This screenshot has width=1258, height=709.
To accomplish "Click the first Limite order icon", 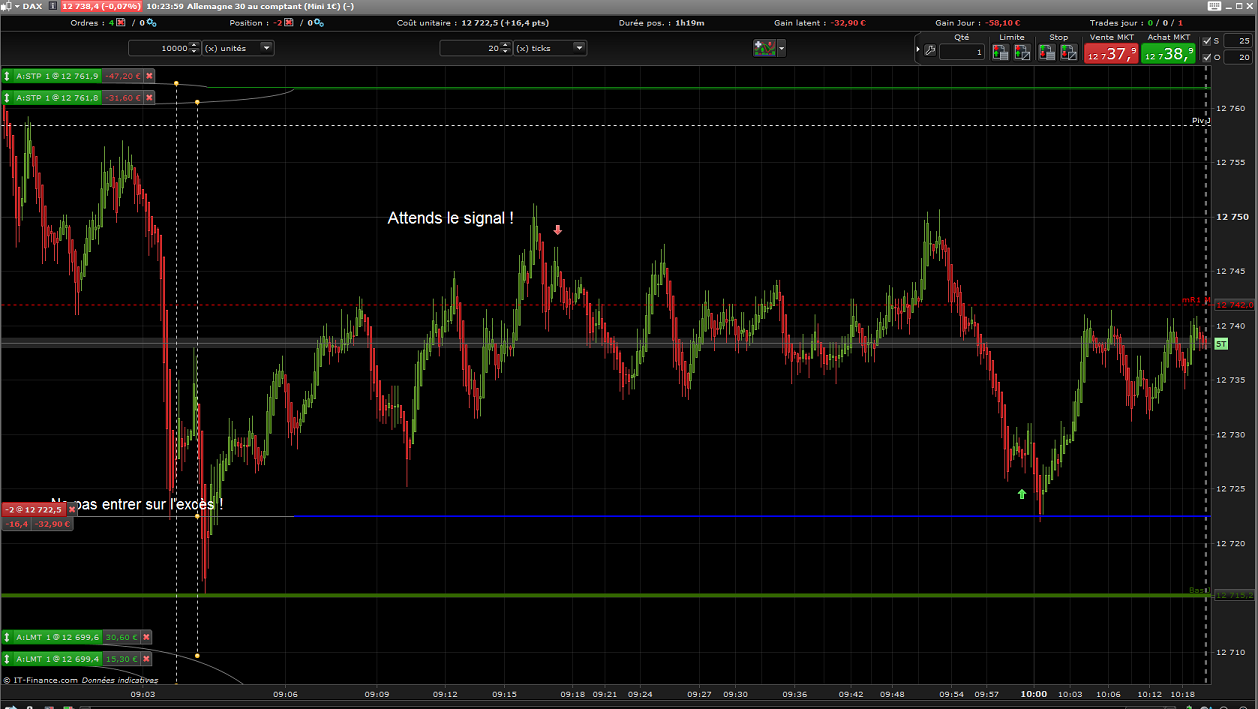I will [1000, 52].
